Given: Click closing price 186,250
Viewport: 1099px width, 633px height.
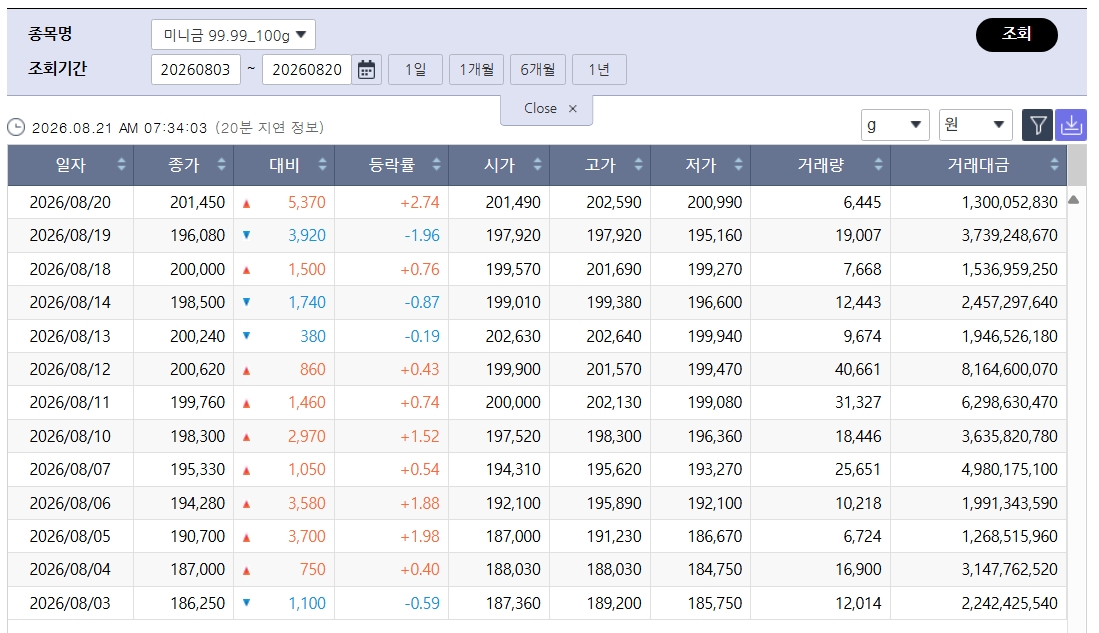Looking at the screenshot, I should tap(198, 603).
